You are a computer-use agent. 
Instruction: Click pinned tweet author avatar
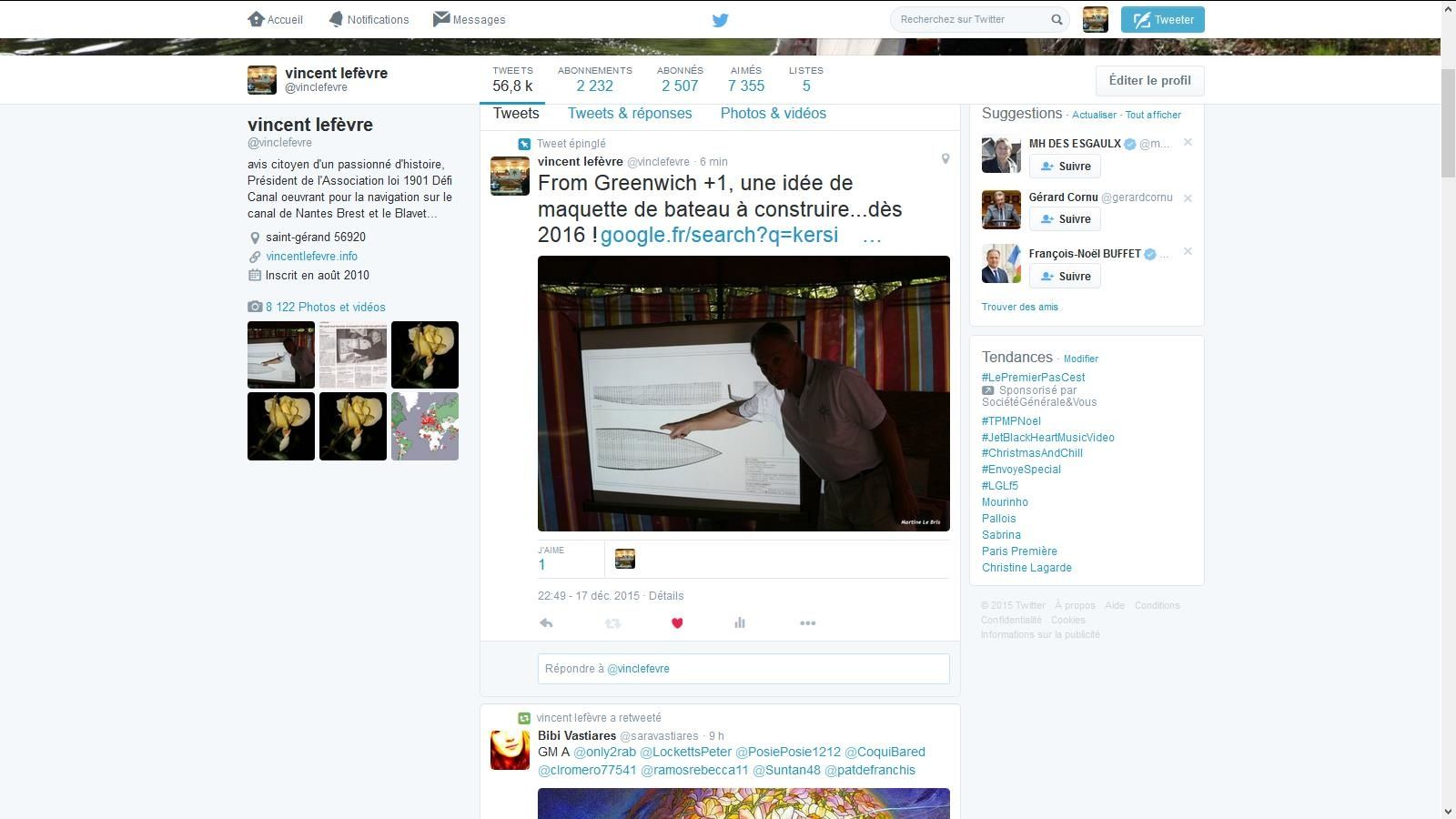click(510, 176)
